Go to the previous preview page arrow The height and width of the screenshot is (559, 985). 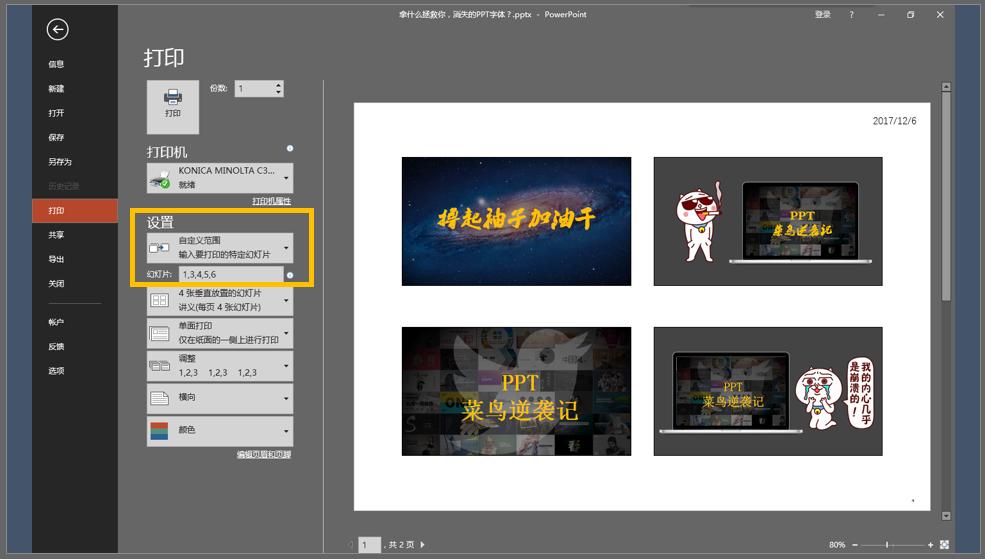(351, 545)
